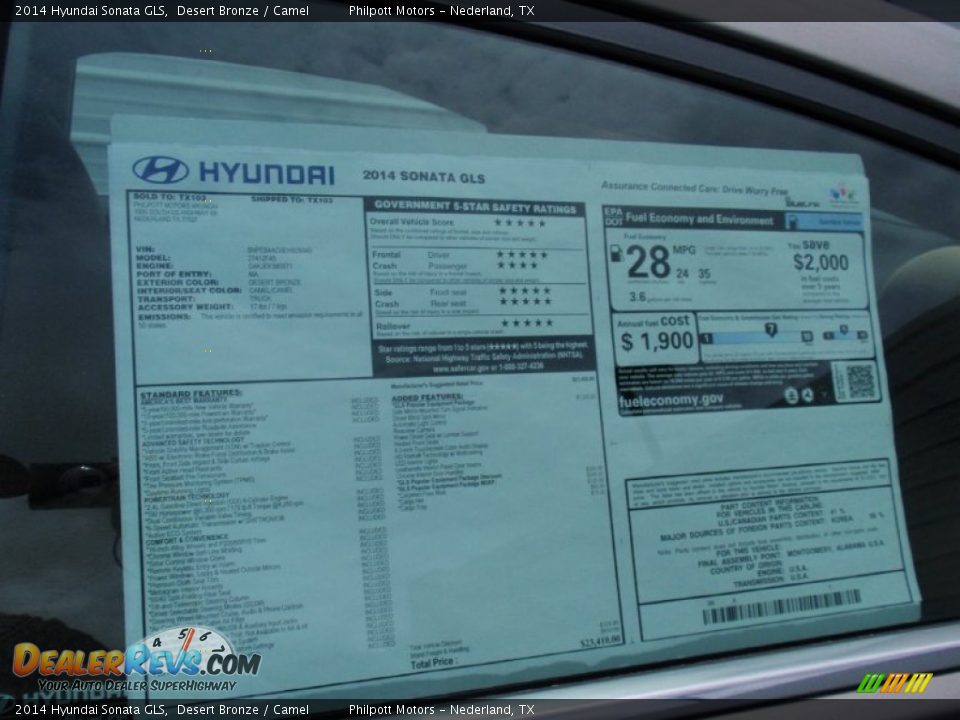The width and height of the screenshot is (960, 720).
Task: Click the fuel pump icon beside 28 MPG
Action: (x=616, y=252)
